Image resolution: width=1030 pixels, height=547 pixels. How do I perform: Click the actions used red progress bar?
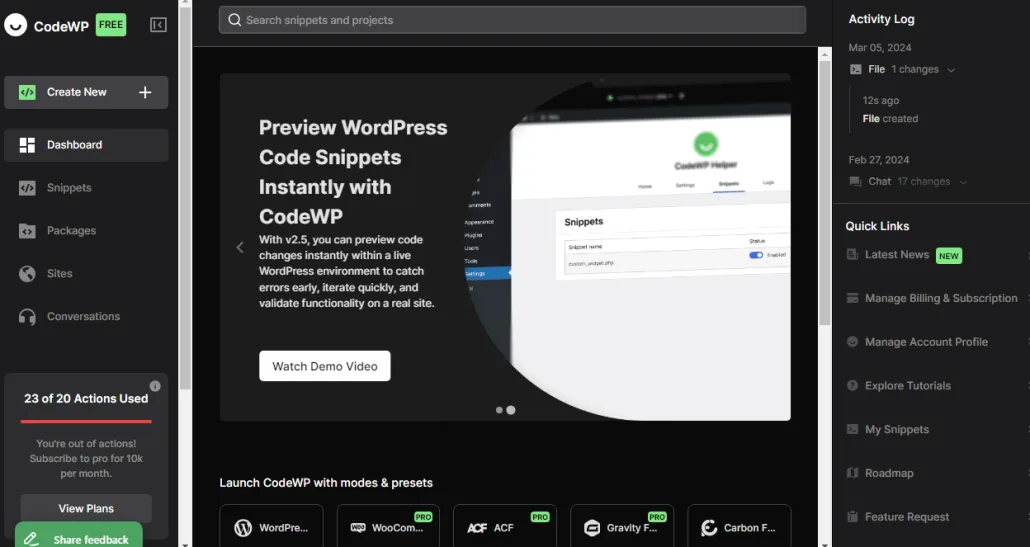(86, 422)
